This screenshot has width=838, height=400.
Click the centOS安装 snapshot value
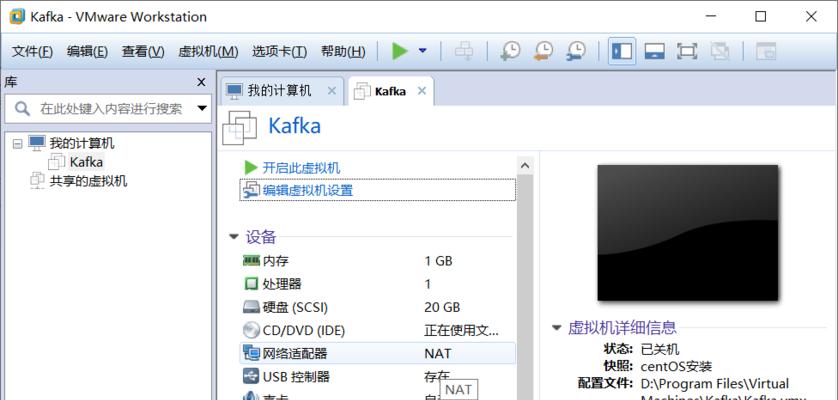coord(676,367)
